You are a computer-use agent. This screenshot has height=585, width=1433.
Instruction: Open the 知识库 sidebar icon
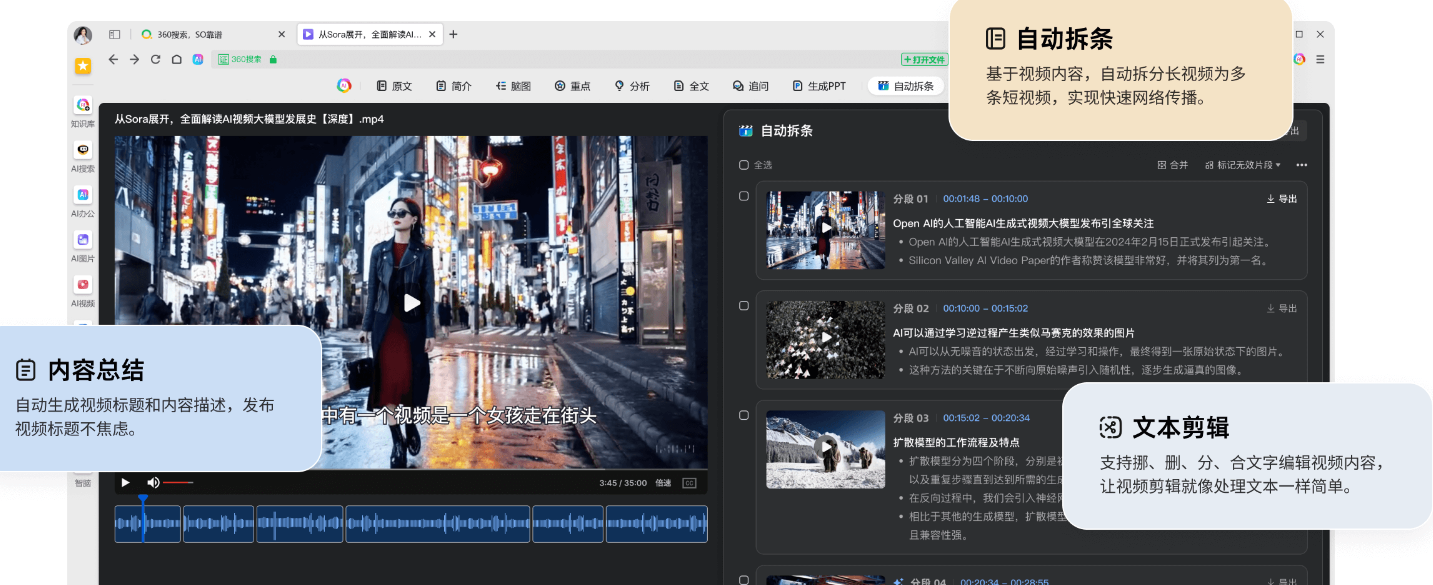83,105
